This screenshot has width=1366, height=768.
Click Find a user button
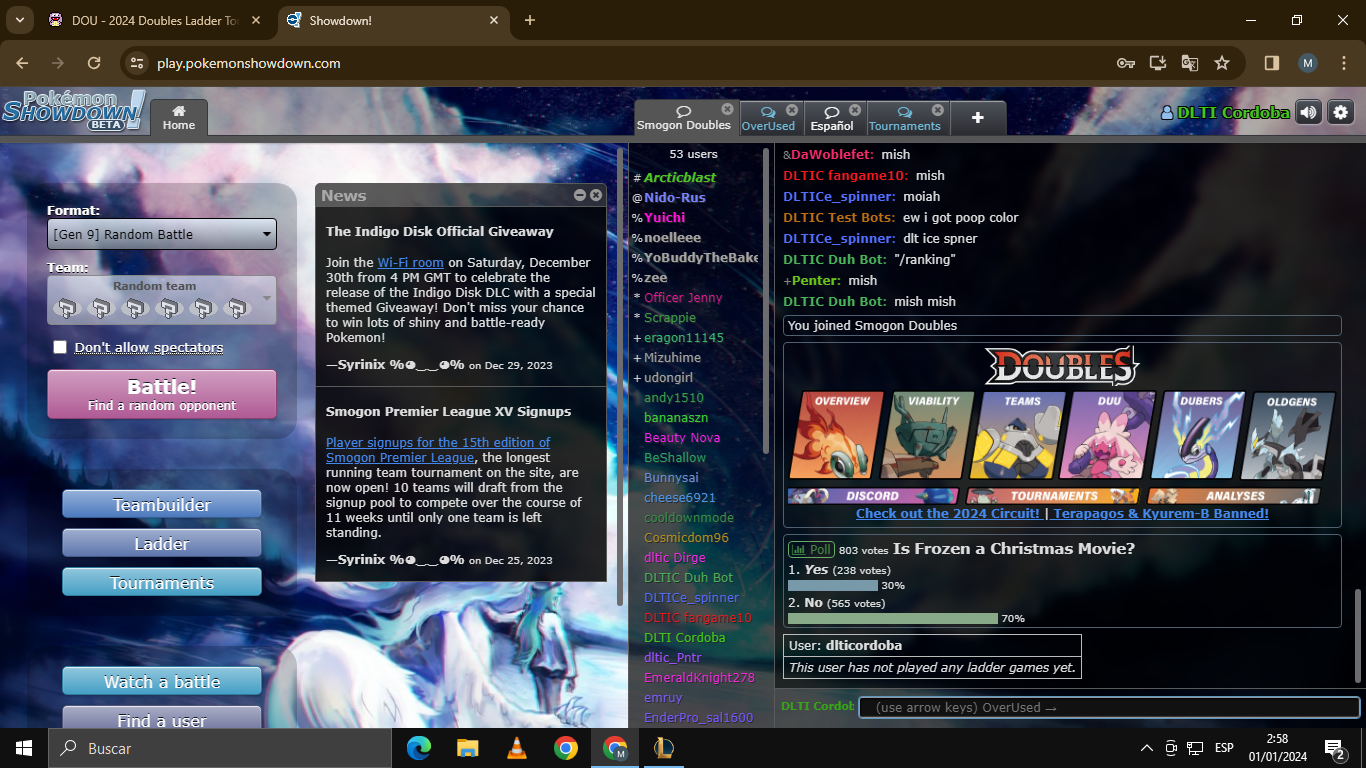pos(162,717)
